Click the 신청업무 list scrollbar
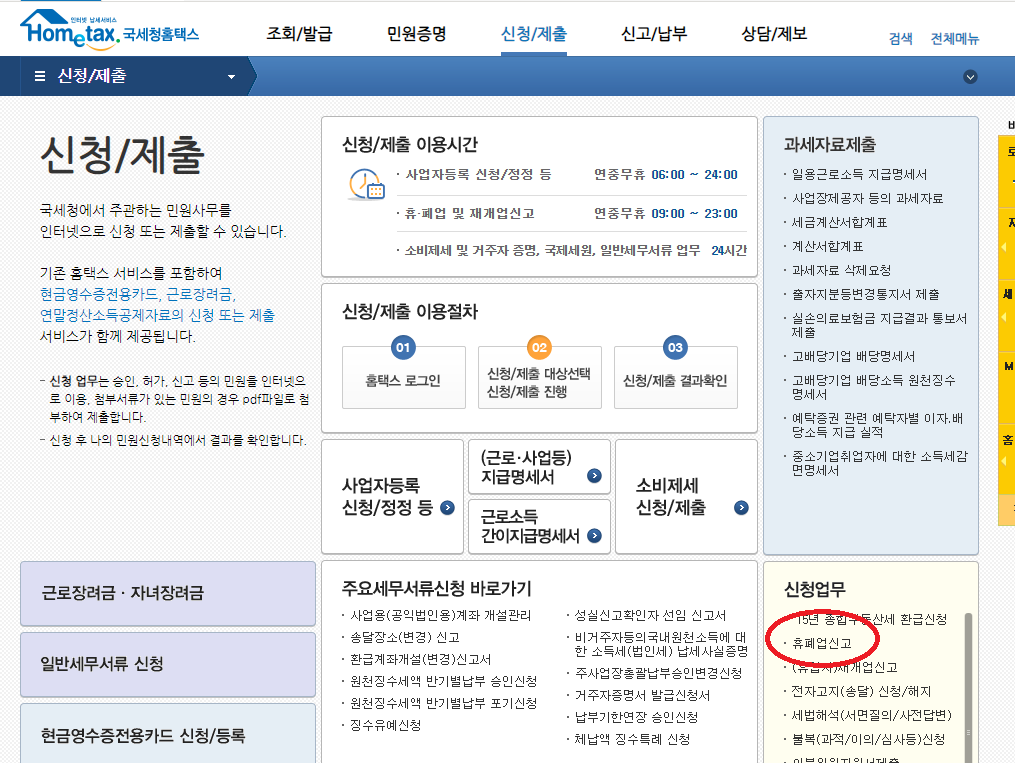The height and width of the screenshot is (763, 1015). (x=968, y=687)
